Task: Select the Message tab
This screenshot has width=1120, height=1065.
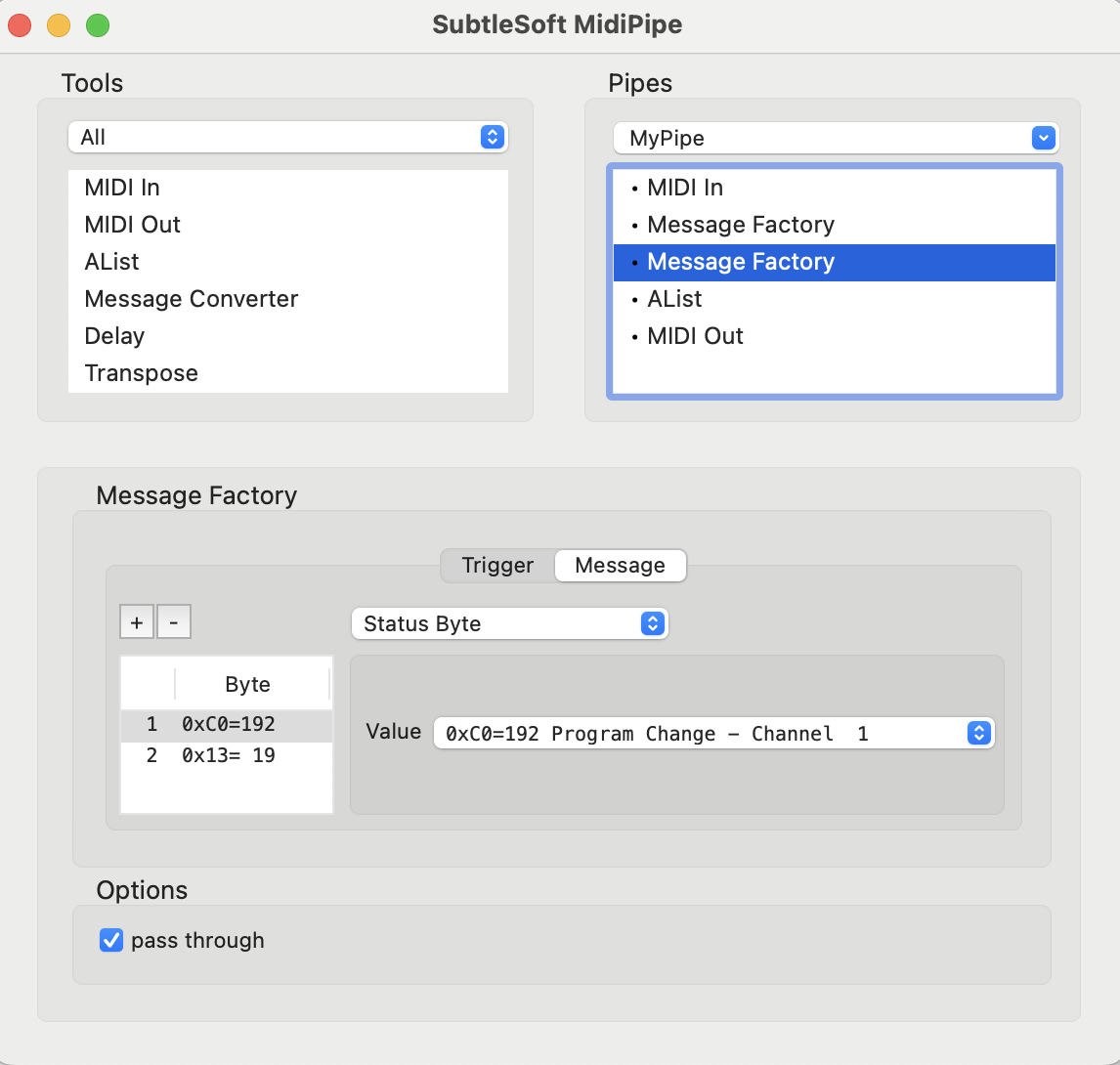Action: click(x=620, y=566)
